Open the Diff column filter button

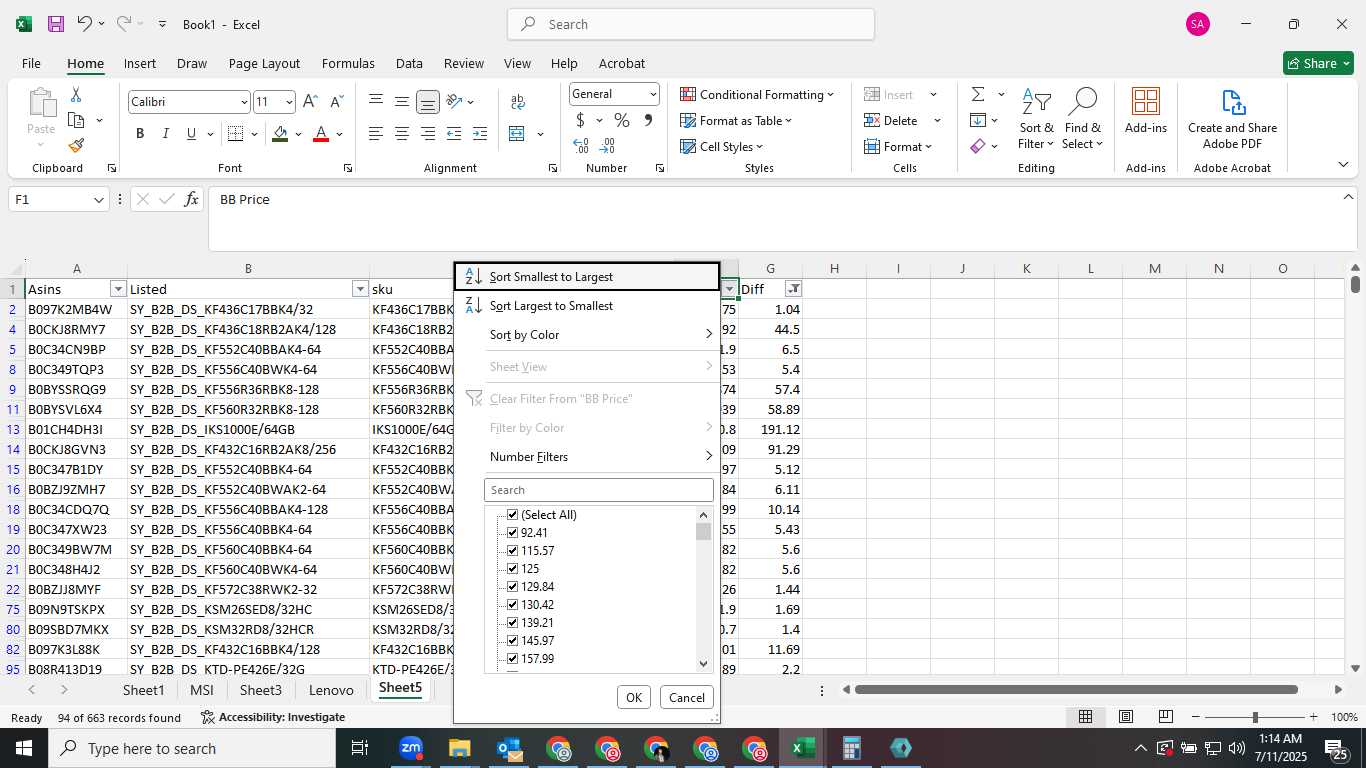[793, 289]
